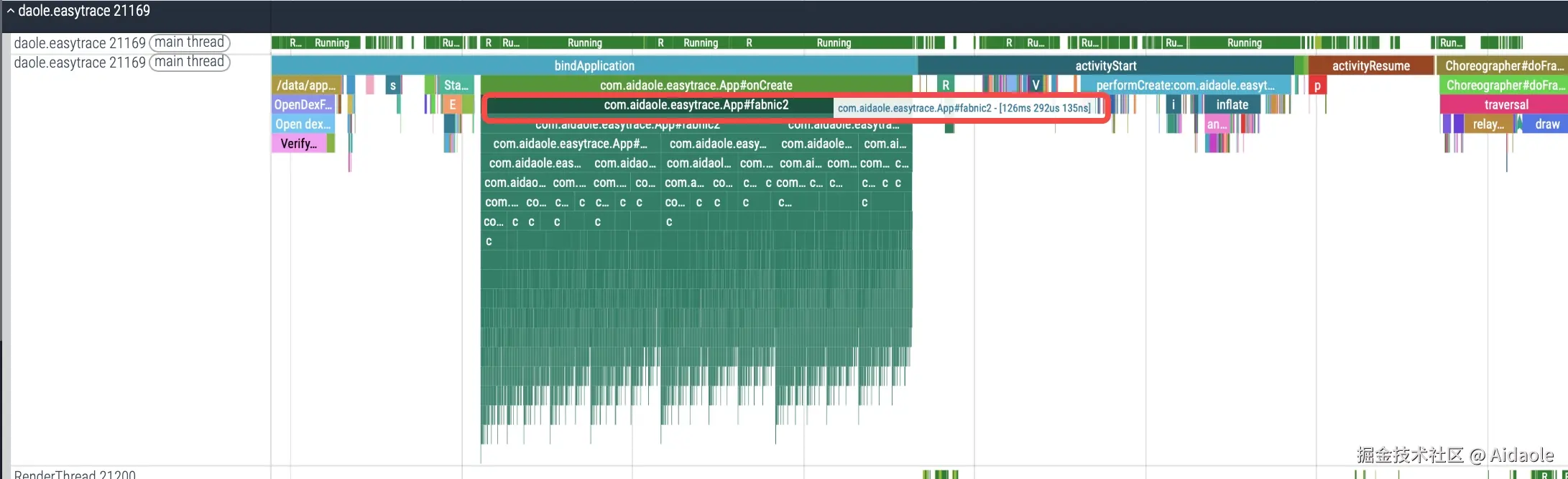Select the magenta traversal slice

click(1505, 104)
